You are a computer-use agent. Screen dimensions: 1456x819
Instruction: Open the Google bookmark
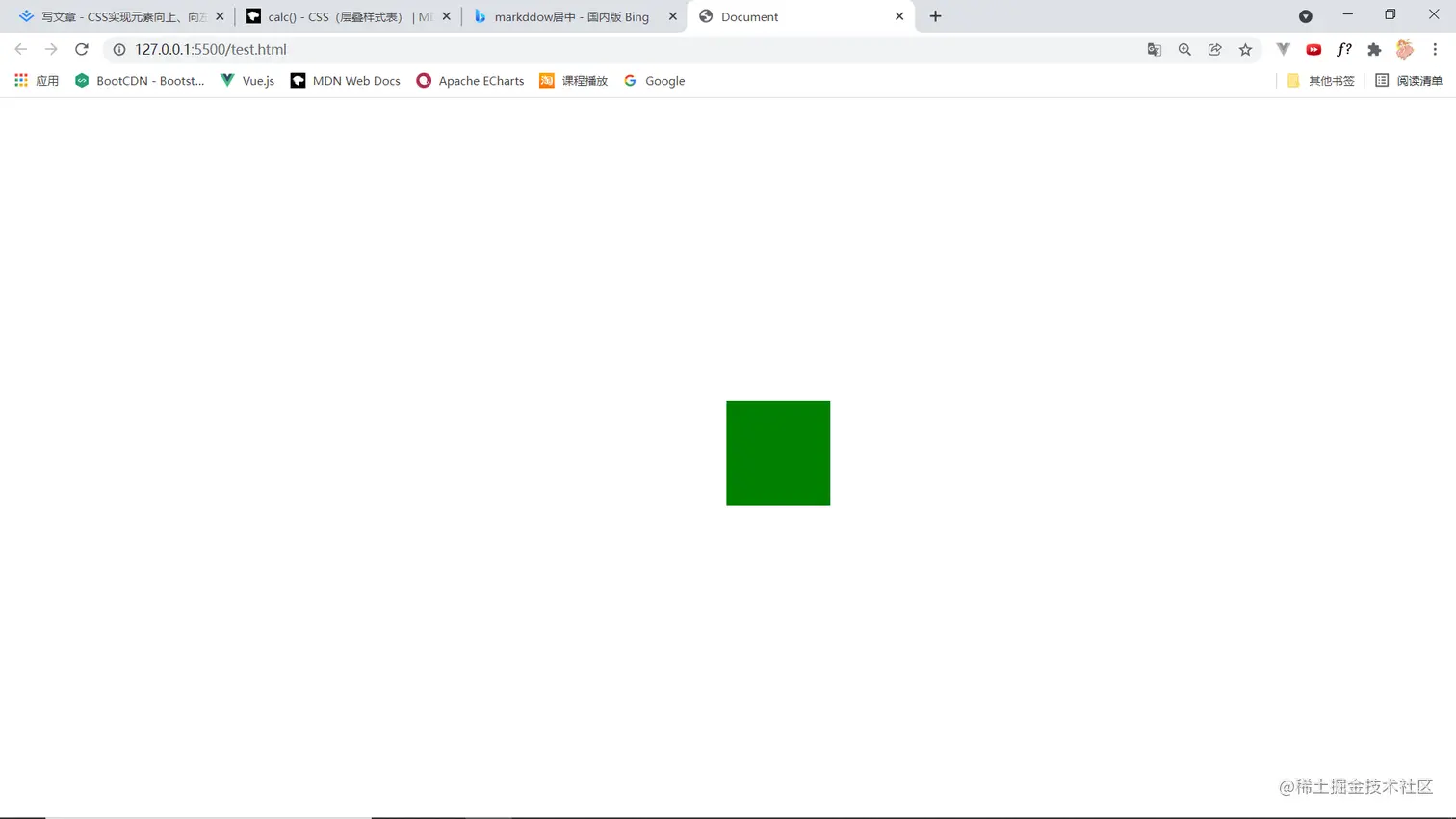[654, 81]
